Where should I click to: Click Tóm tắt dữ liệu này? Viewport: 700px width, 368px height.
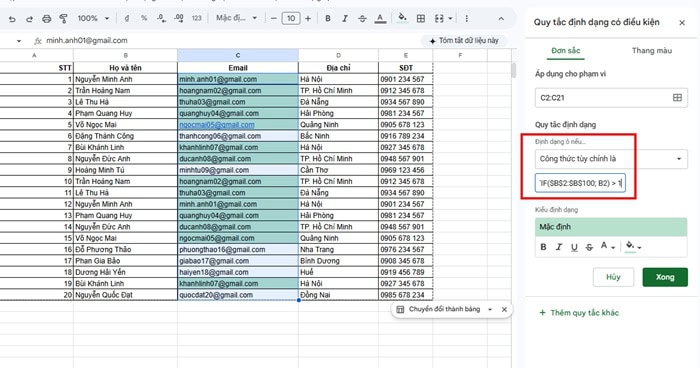tap(464, 41)
